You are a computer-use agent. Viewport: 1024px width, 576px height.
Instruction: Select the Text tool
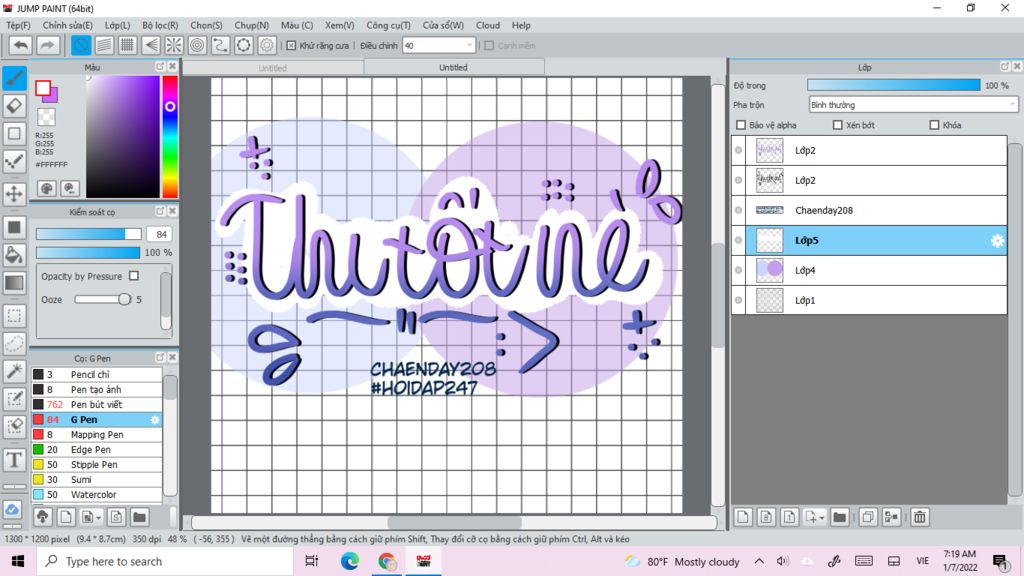point(14,460)
